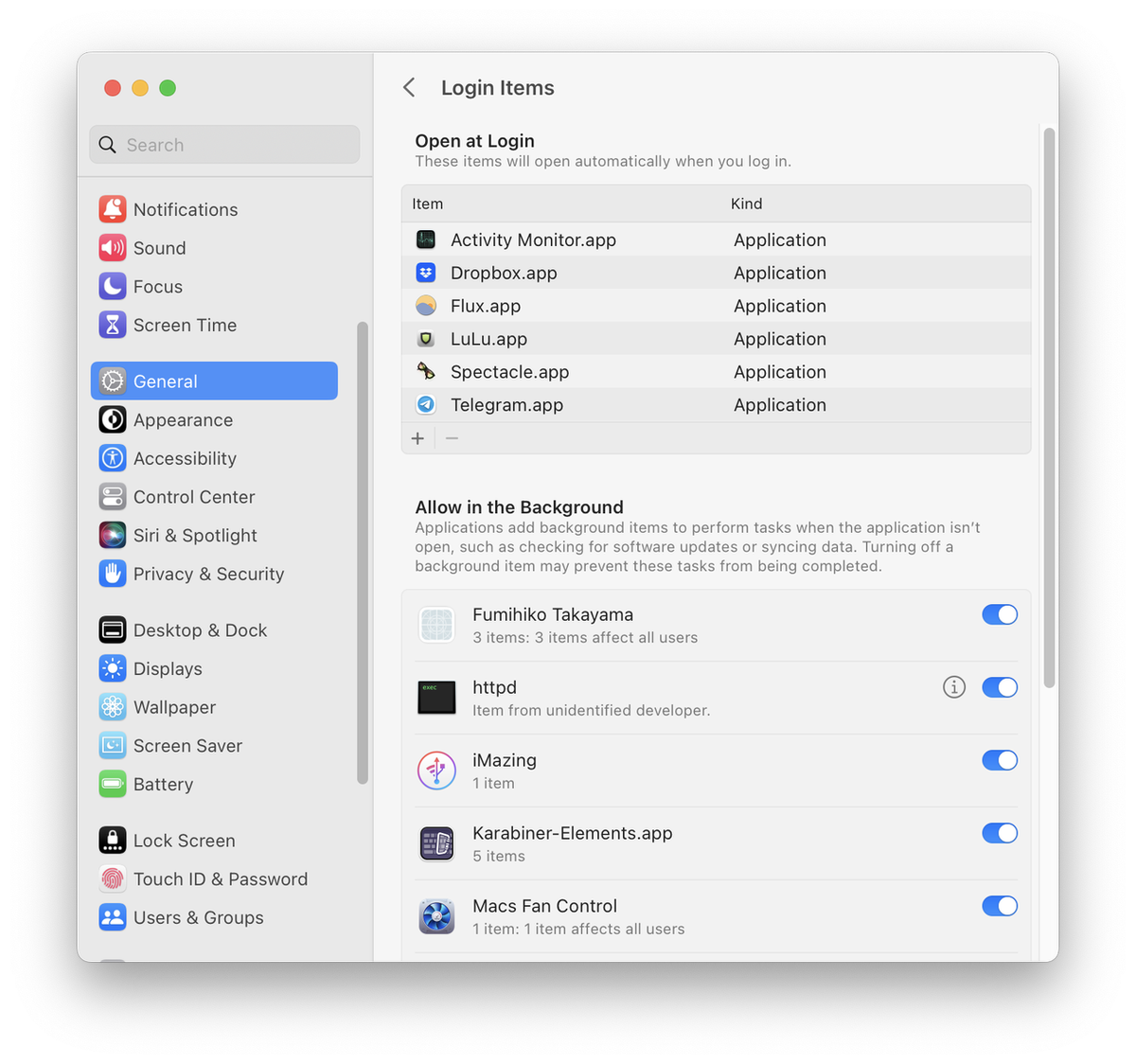
Task: Click '5 items' under Karabiner-Elements.app
Action: 498,856
